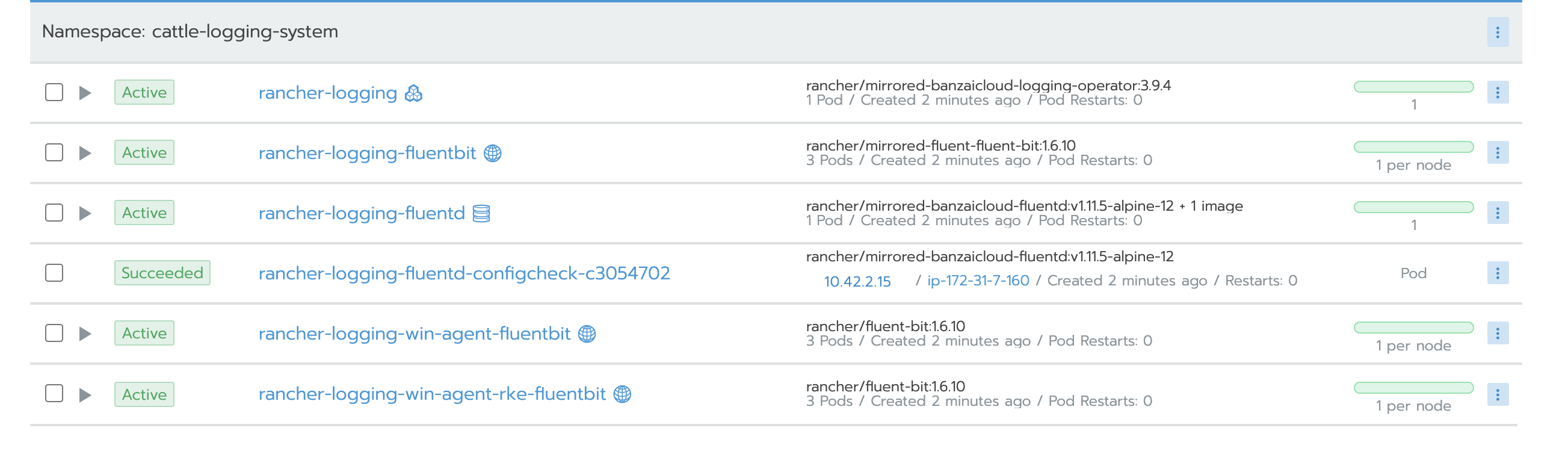Open the actions menu for rancher-logging-win-agent-rke-fluentbit
Viewport: 1568px width, 460px height.
click(x=1498, y=394)
